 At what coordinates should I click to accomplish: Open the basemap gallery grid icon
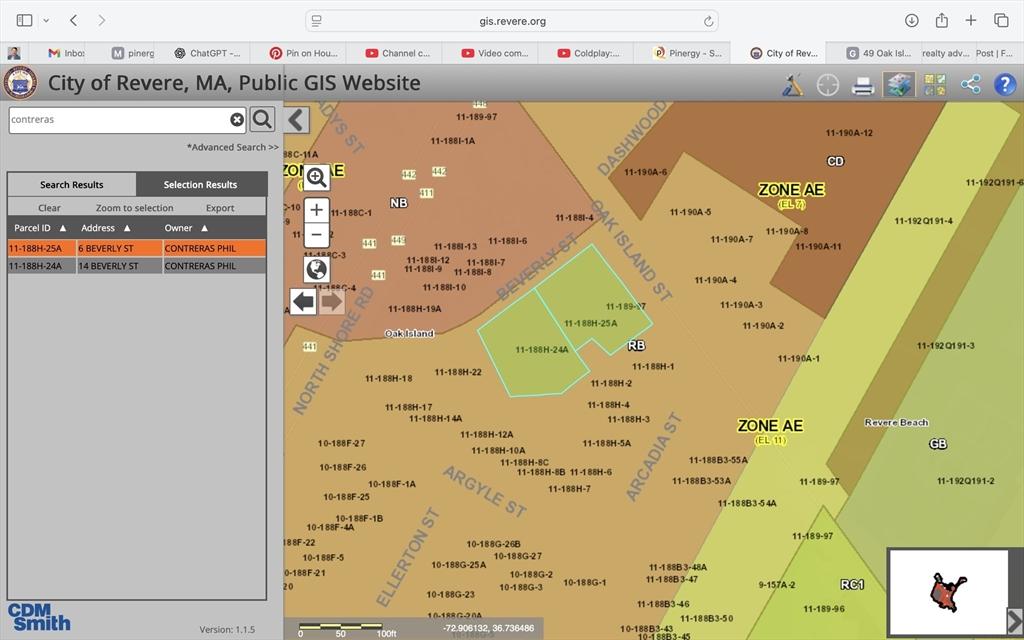coord(935,85)
